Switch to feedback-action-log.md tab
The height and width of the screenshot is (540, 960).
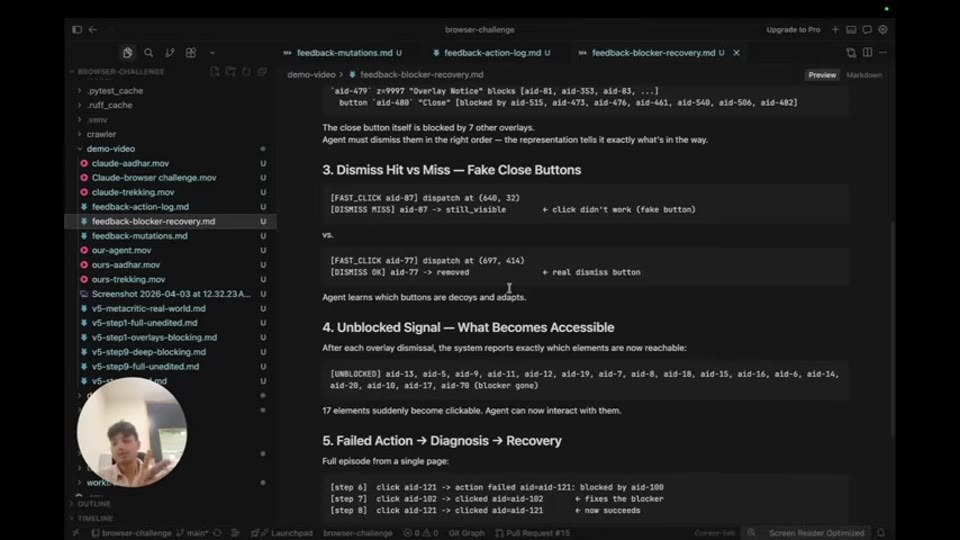pos(492,53)
